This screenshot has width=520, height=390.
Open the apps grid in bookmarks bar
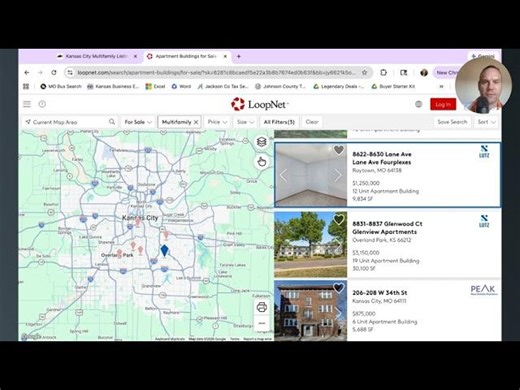click(26, 86)
